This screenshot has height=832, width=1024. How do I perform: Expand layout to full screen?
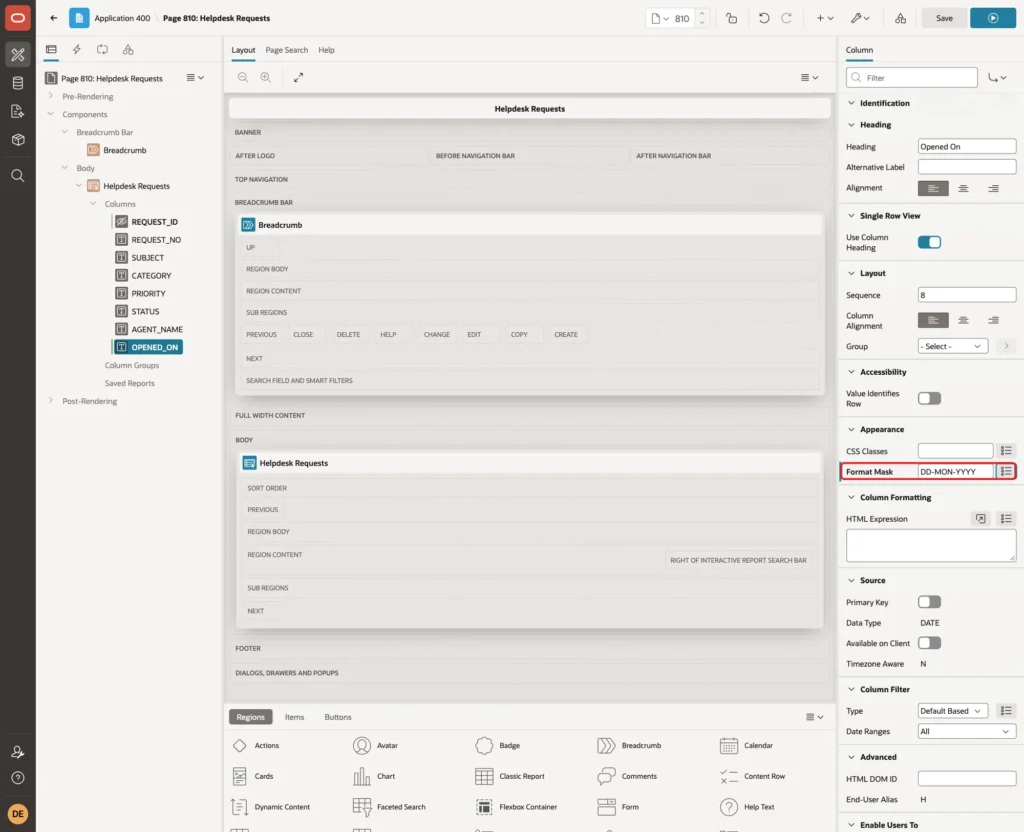[x=298, y=77]
